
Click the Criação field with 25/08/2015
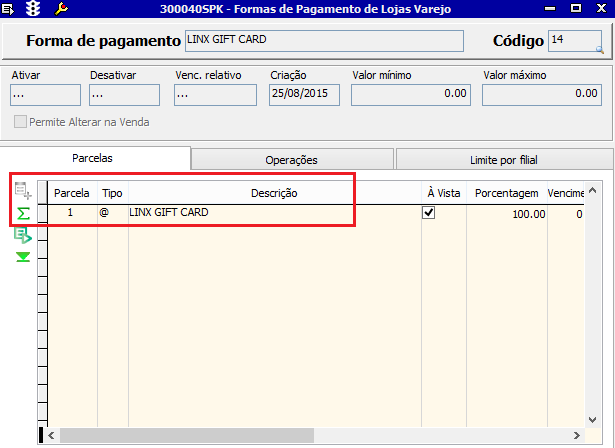point(304,95)
